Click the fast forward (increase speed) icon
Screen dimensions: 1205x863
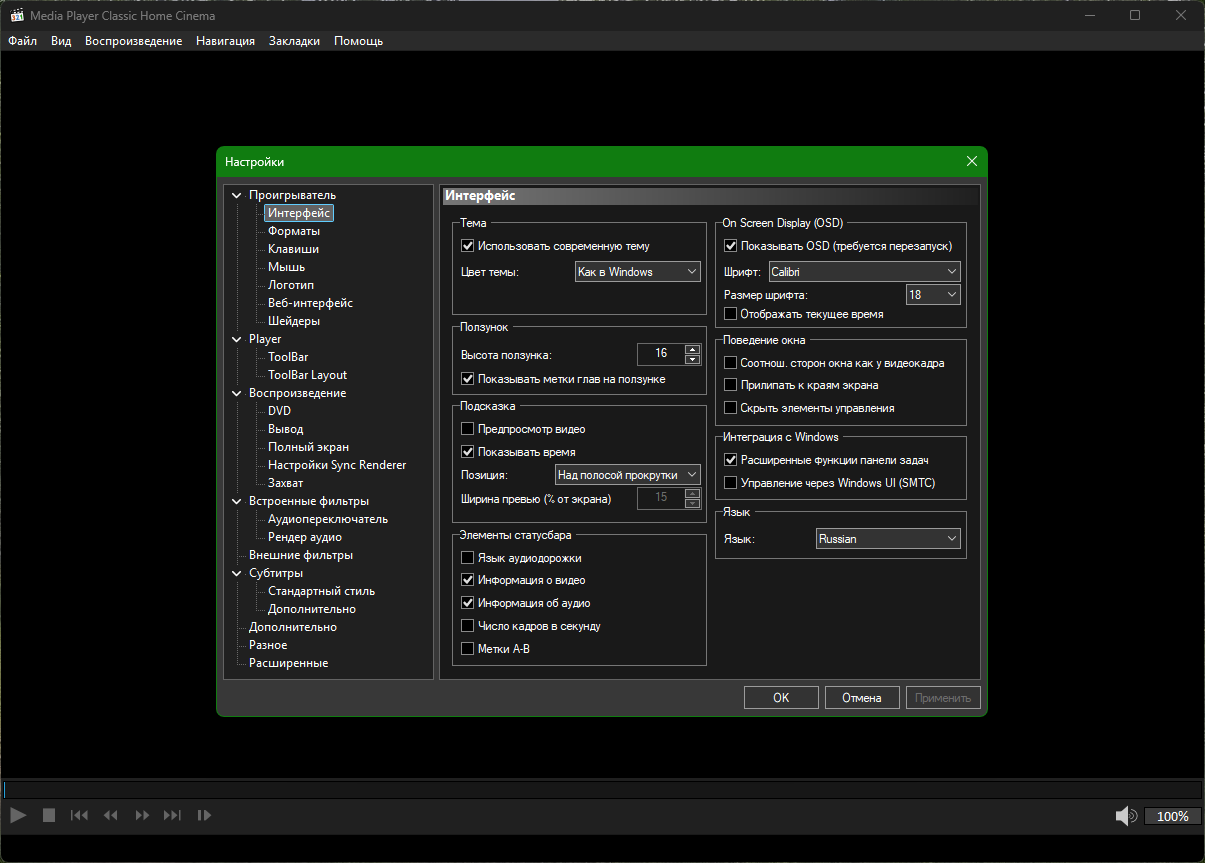pyautogui.click(x=142, y=815)
